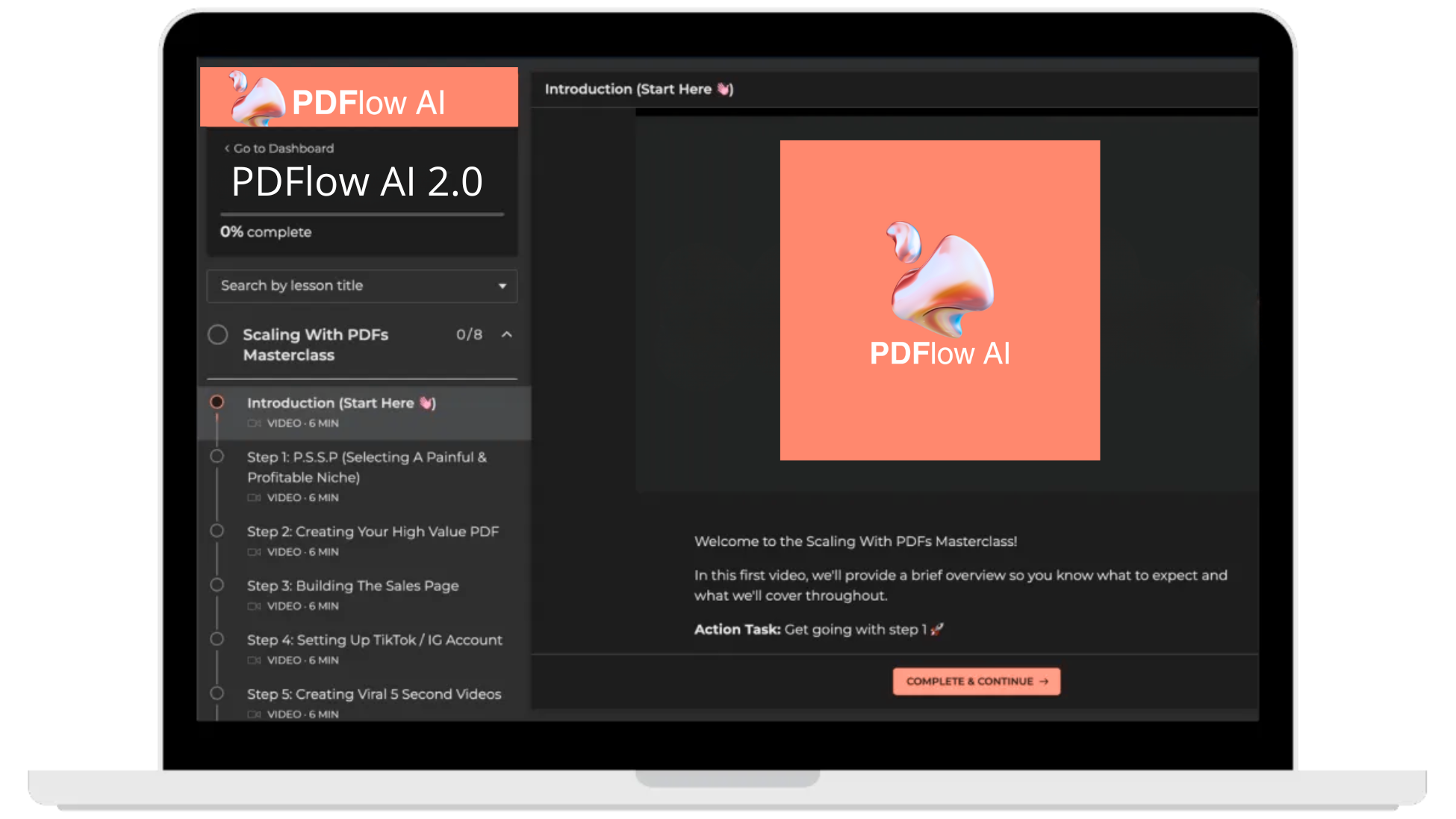Toggle completion circle for Step 5 lesson
This screenshot has height=819, width=1456.
click(217, 693)
